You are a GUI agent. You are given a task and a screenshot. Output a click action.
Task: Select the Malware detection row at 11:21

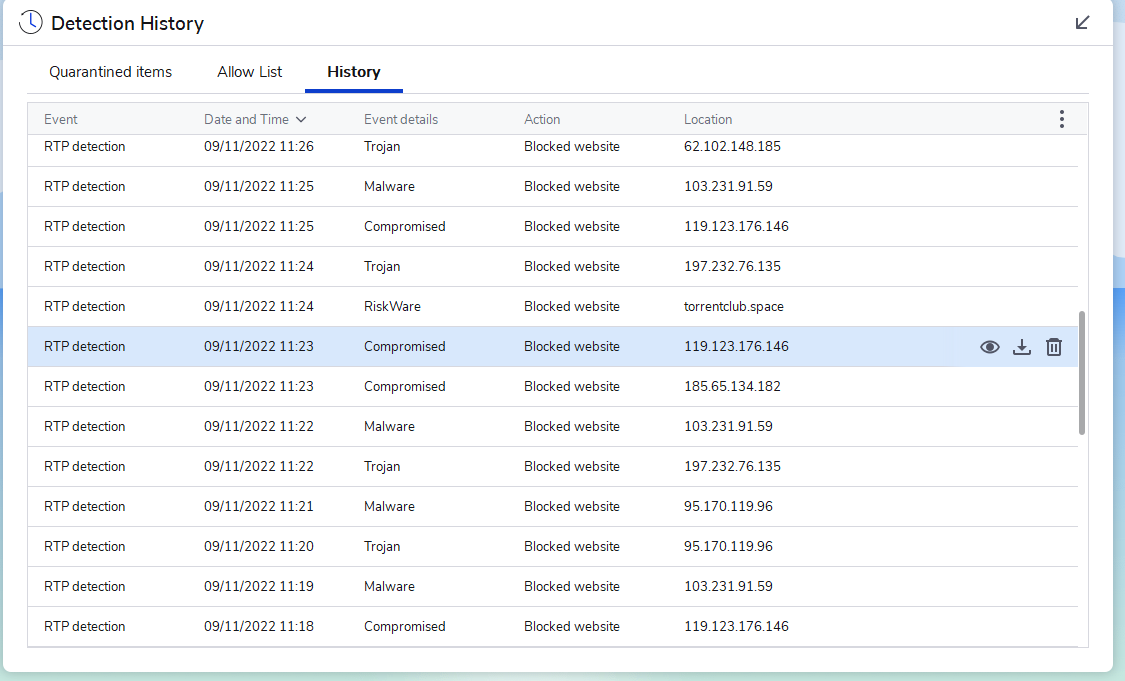(x=400, y=506)
